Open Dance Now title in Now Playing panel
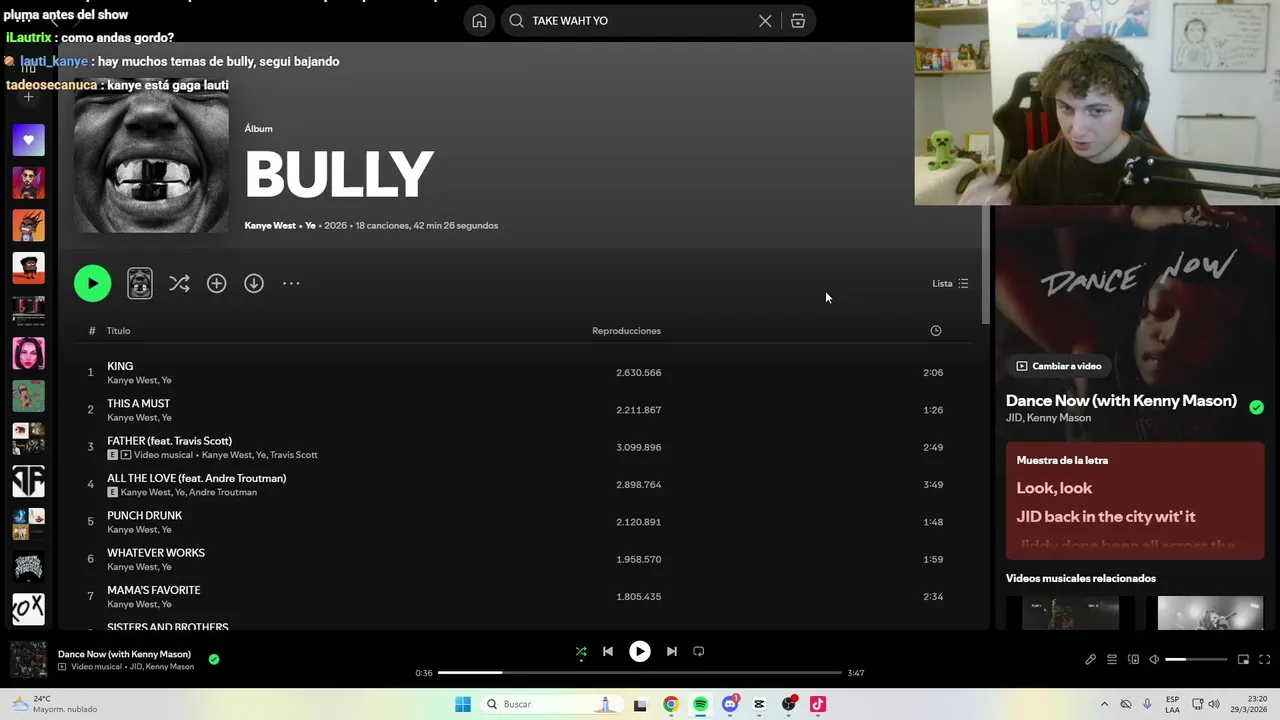This screenshot has height=720, width=1280. pyautogui.click(x=1121, y=401)
